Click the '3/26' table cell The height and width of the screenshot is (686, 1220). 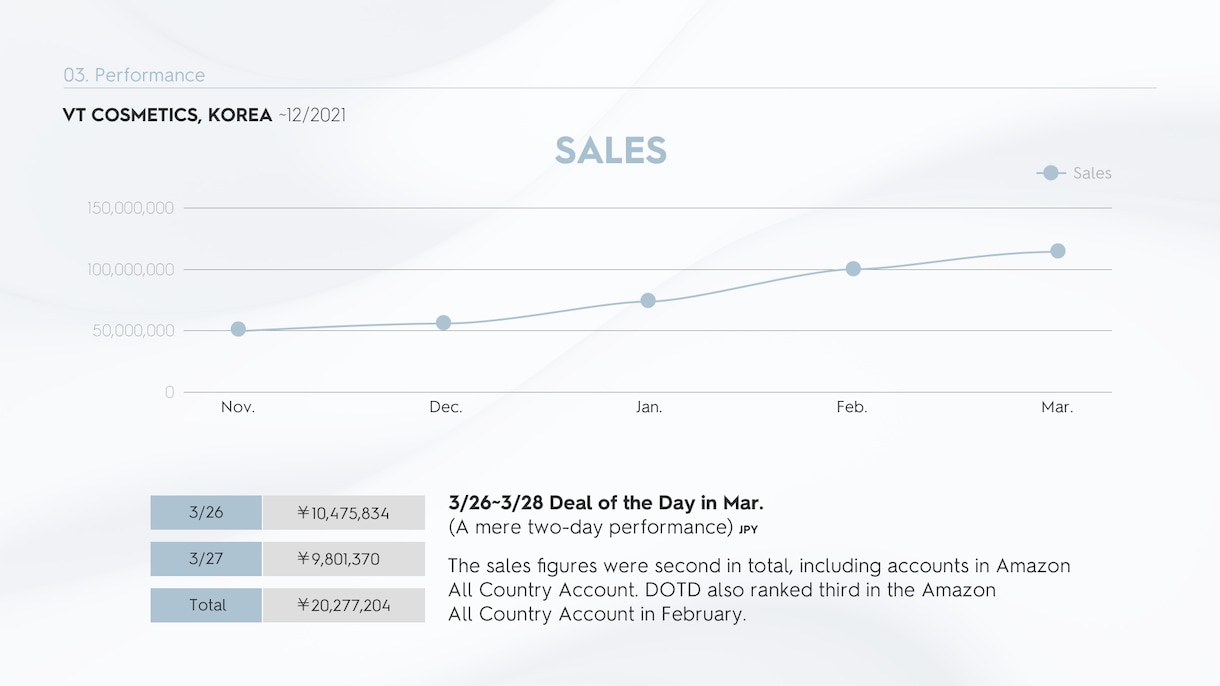206,512
